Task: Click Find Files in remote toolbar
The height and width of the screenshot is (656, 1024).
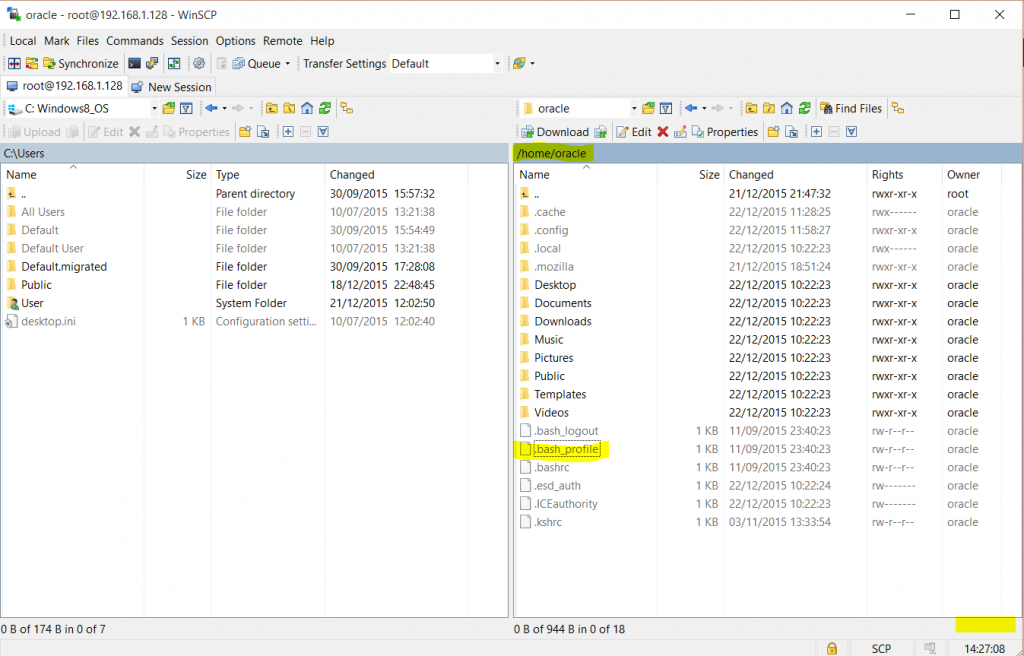Action: pyautogui.click(x=851, y=108)
